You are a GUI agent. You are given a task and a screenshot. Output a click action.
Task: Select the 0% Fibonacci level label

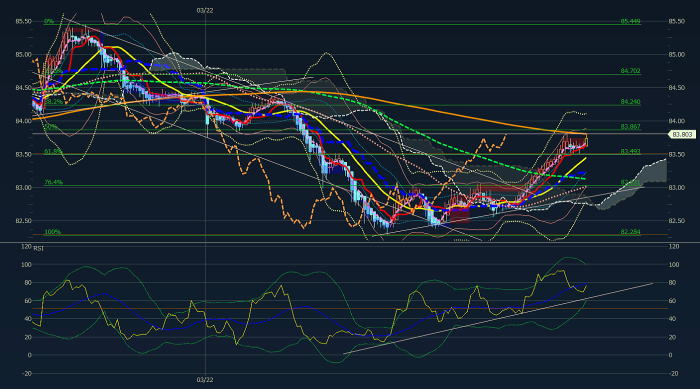click(49, 21)
